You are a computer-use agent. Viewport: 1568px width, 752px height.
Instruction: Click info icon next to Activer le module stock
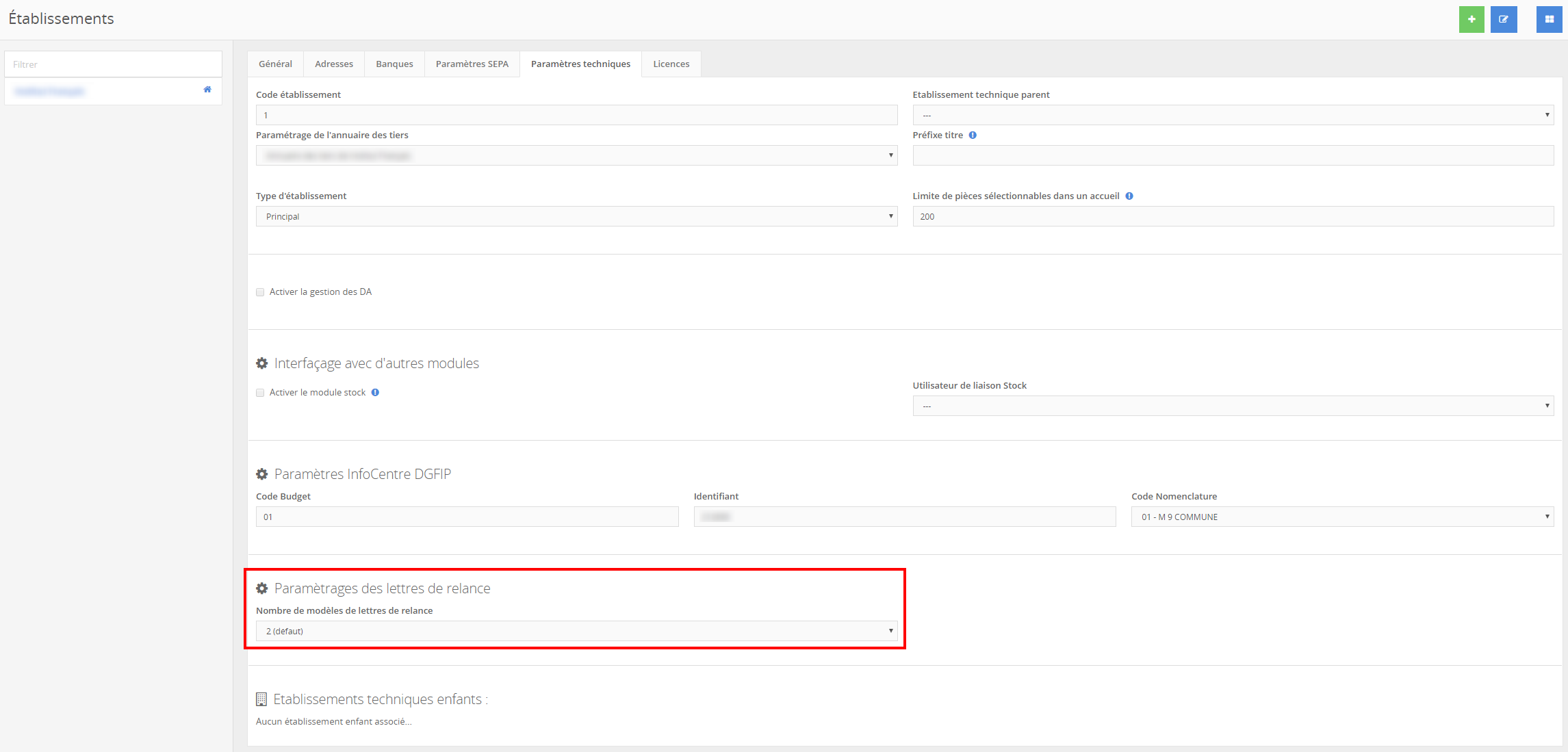click(375, 393)
